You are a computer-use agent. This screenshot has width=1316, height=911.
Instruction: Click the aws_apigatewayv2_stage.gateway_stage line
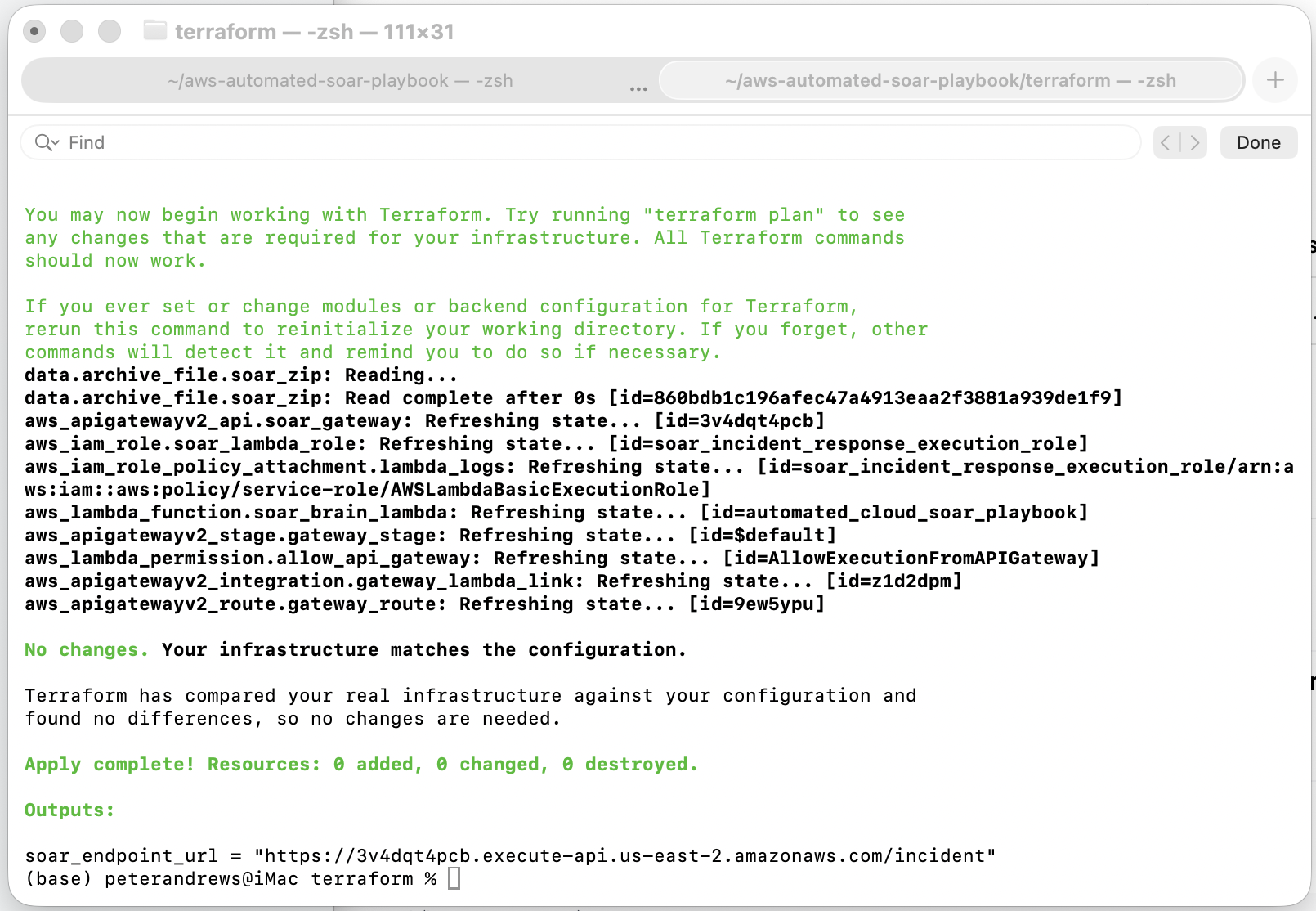[431, 536]
